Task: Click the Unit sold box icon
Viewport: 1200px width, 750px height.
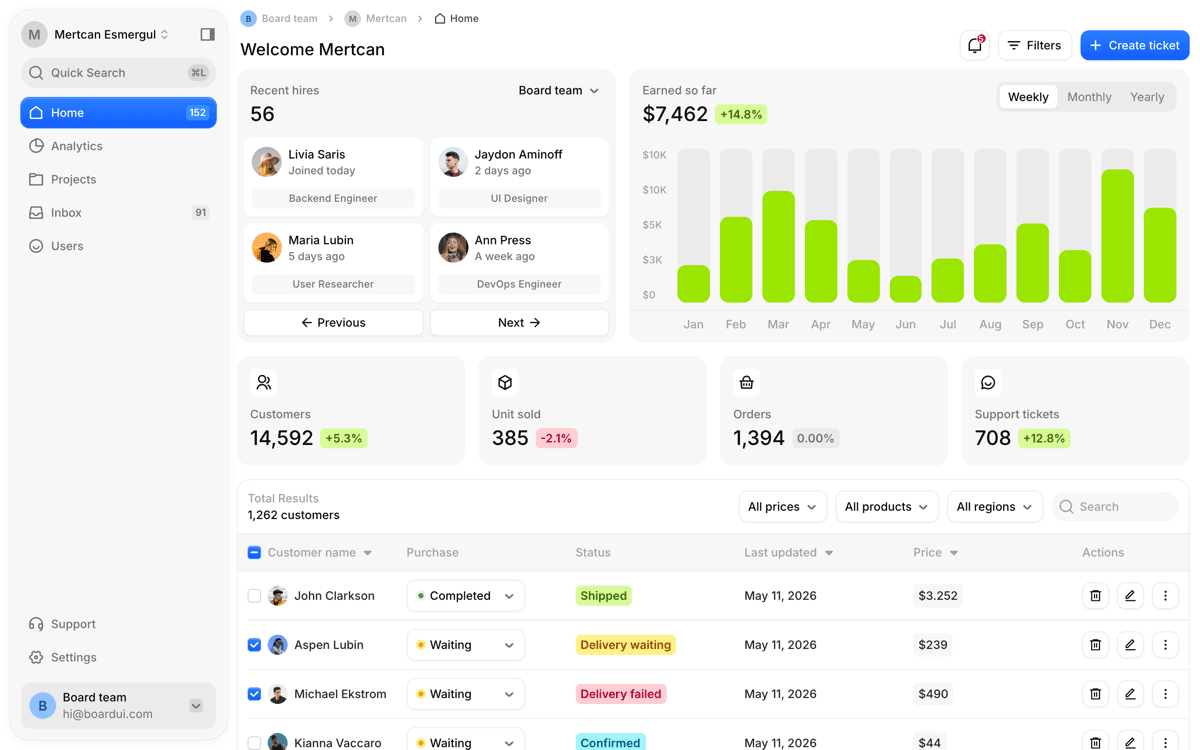Action: click(505, 383)
